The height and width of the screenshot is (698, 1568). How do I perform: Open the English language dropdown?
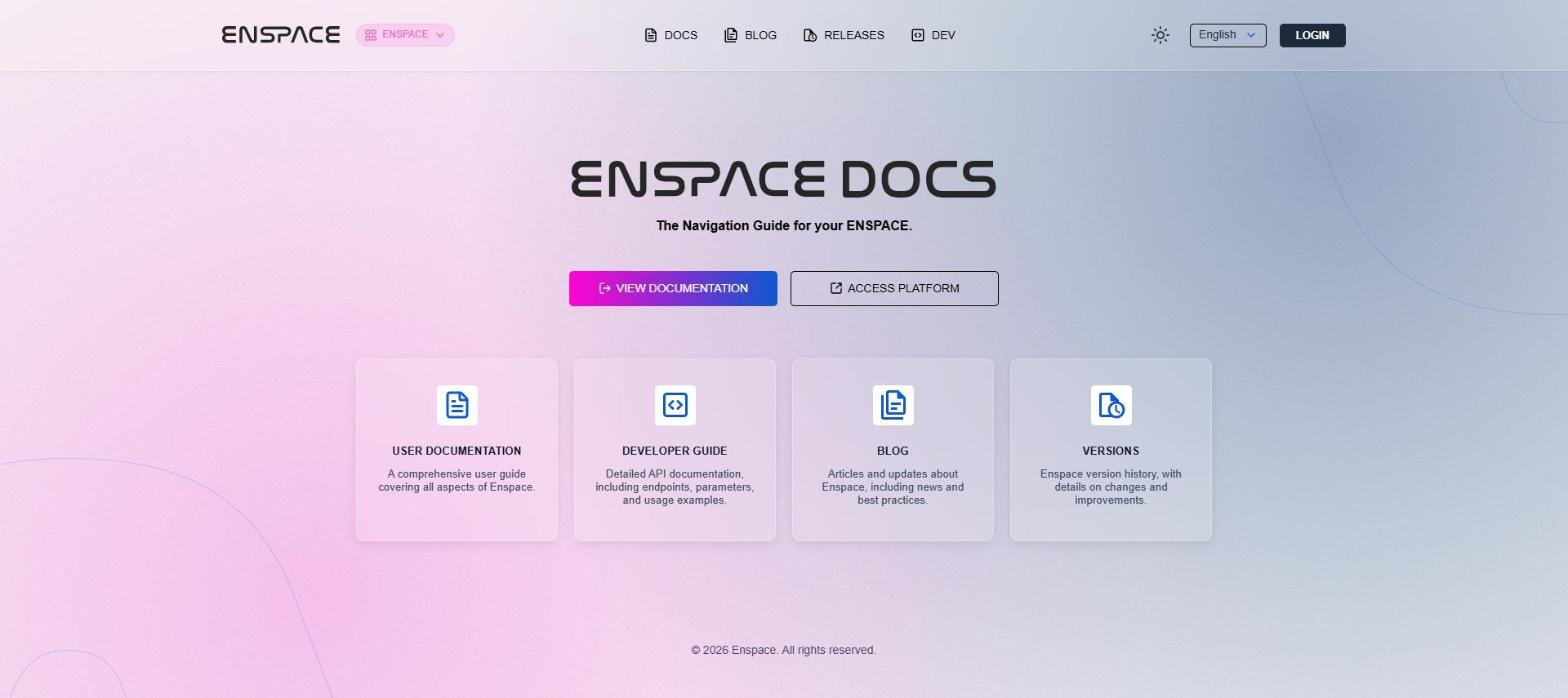(x=1228, y=35)
